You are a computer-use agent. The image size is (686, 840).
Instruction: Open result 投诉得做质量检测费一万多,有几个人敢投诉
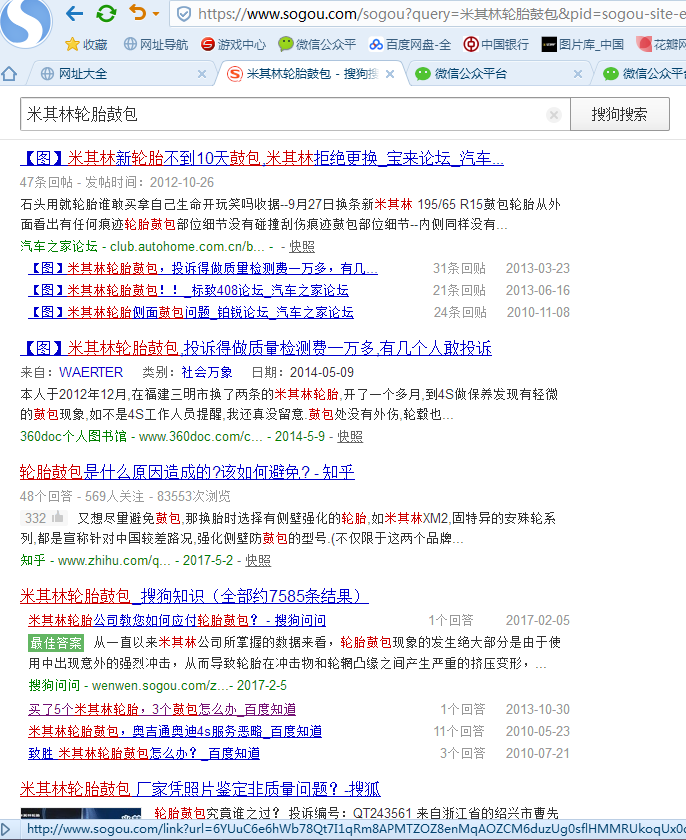point(256,348)
